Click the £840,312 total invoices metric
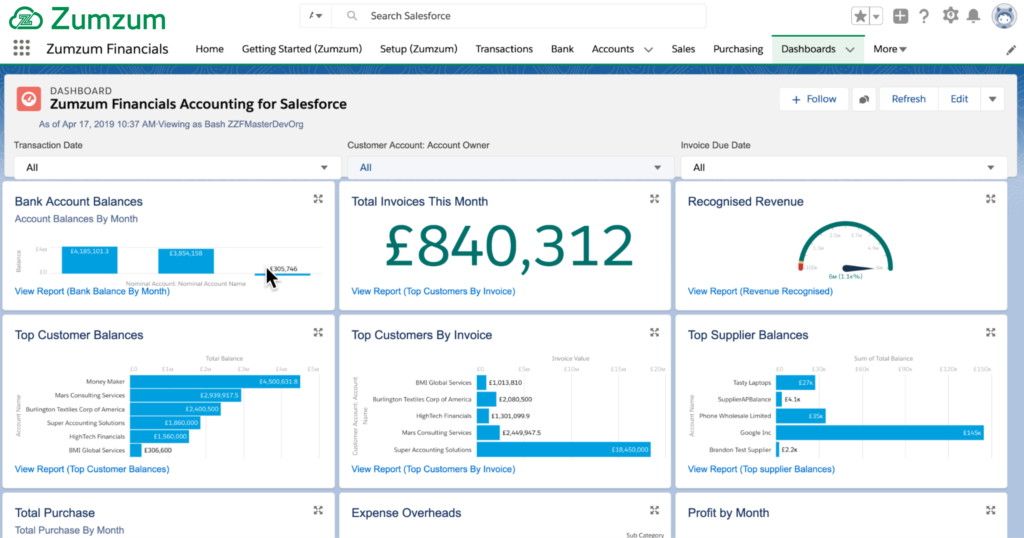Image resolution: width=1024 pixels, height=538 pixels. pos(509,246)
